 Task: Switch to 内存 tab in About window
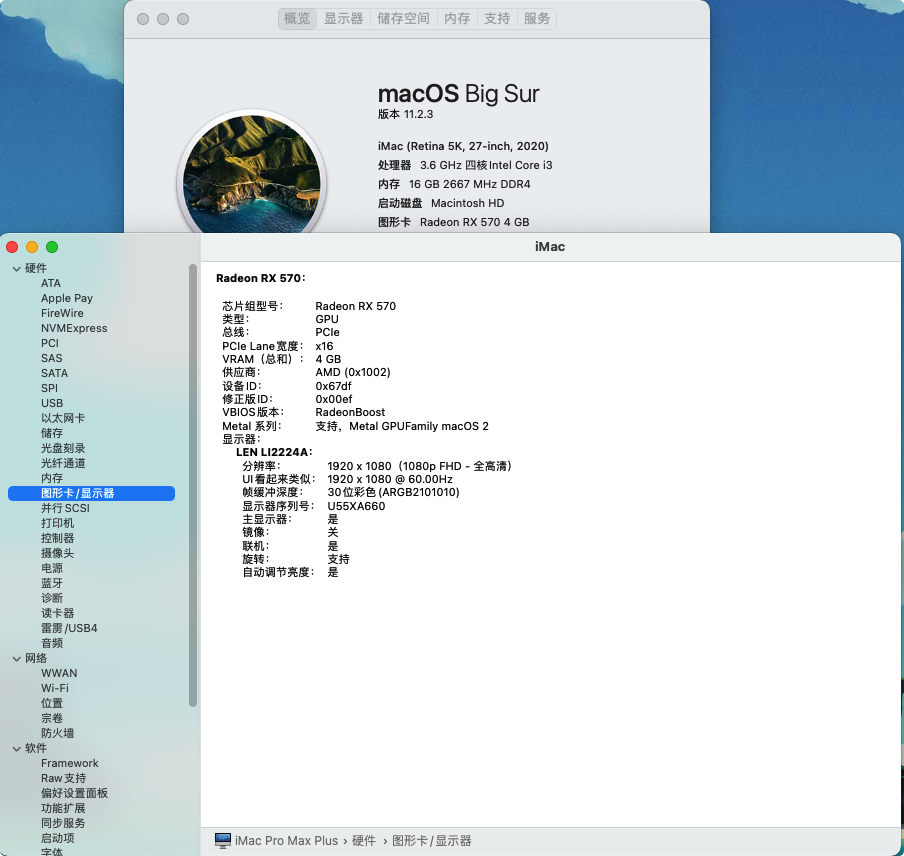[x=457, y=18]
